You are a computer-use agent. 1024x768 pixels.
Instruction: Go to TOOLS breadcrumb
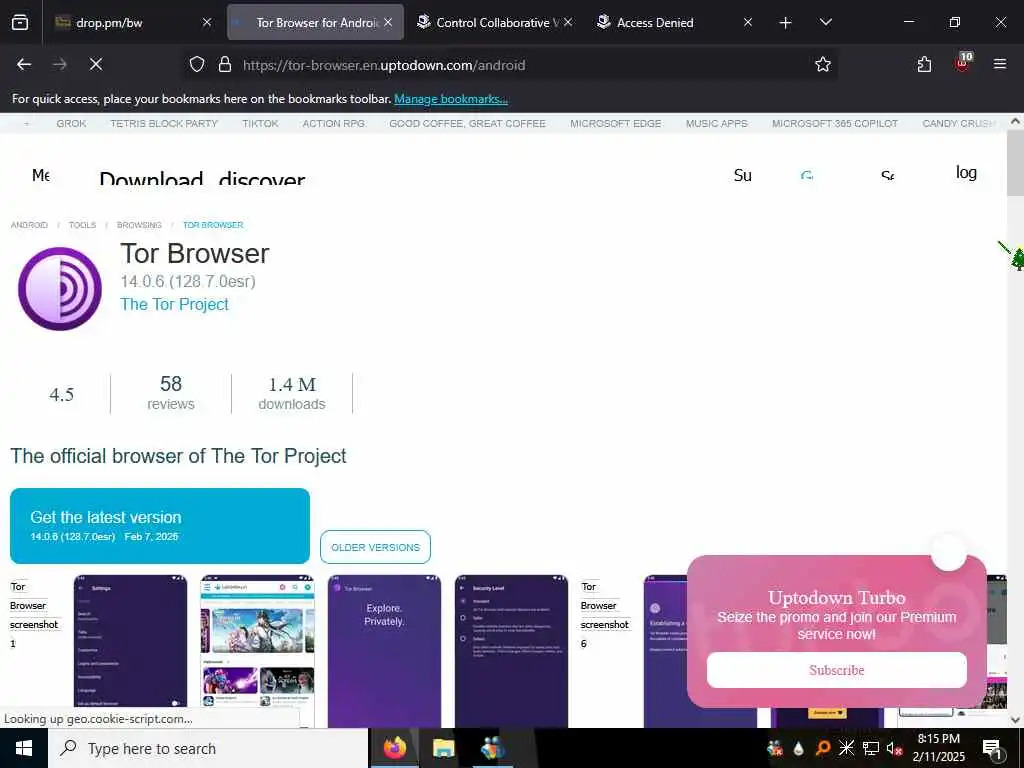82,225
